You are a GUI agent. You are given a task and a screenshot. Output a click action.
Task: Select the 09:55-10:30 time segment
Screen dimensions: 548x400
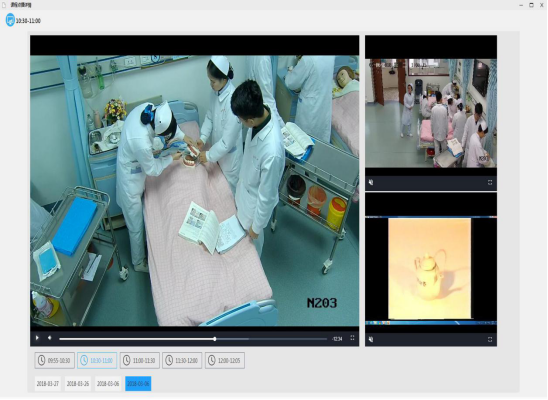[55, 361]
